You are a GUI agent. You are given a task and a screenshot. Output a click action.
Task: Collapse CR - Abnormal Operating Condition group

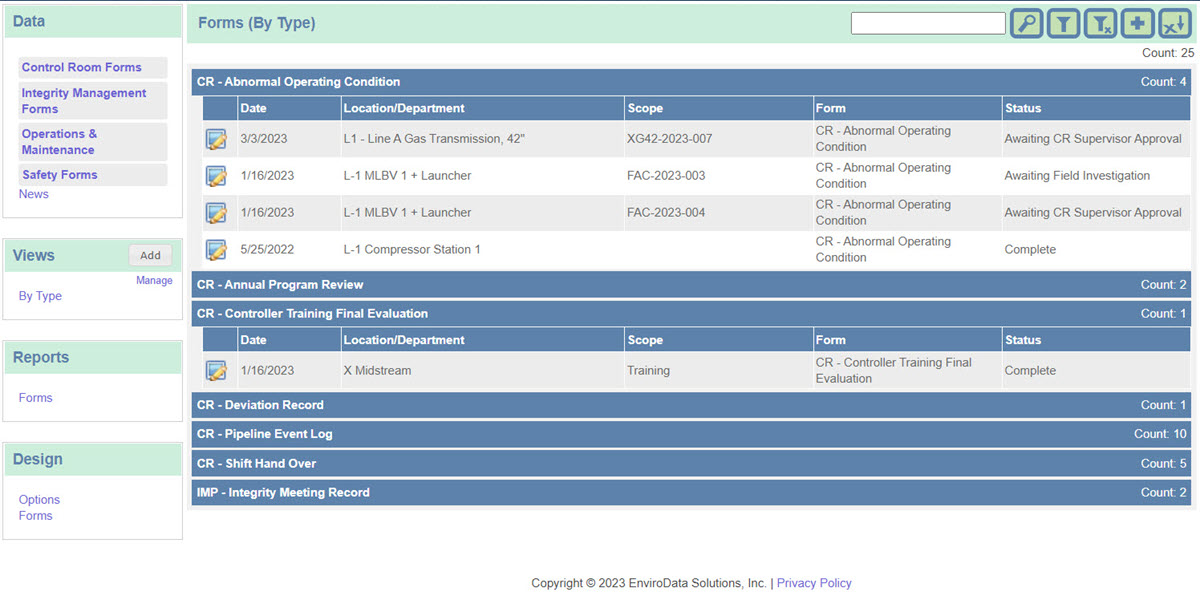691,82
